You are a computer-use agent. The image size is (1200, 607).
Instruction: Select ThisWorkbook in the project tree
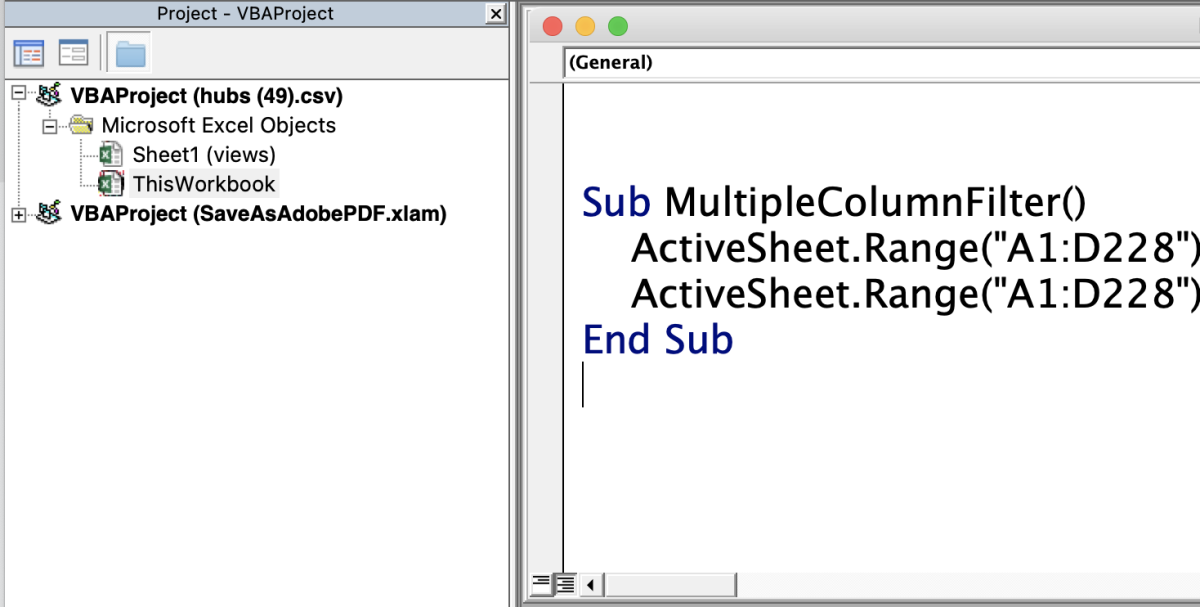pyautogui.click(x=204, y=184)
